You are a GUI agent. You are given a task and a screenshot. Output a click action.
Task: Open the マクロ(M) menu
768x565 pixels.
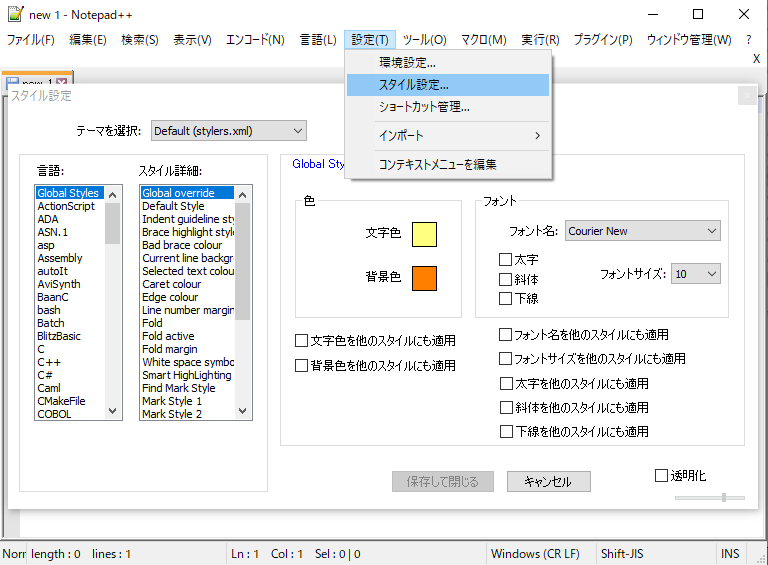click(x=484, y=40)
